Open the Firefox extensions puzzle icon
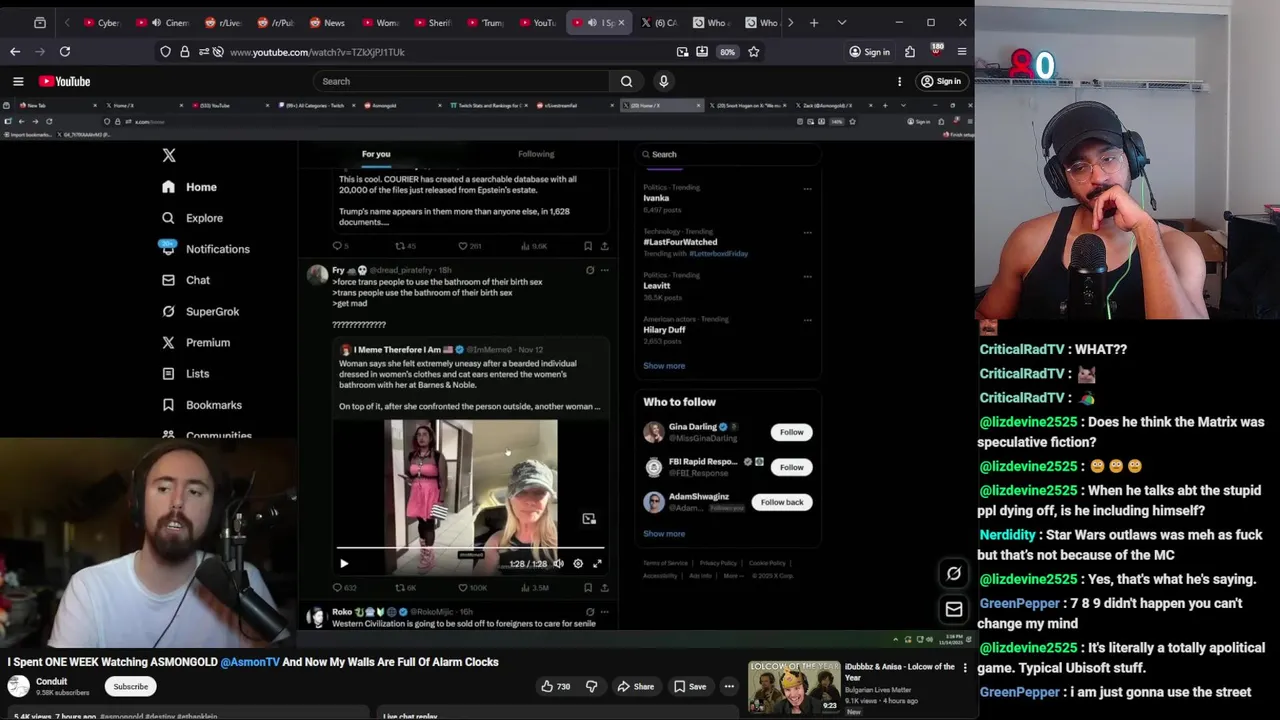 point(910,52)
